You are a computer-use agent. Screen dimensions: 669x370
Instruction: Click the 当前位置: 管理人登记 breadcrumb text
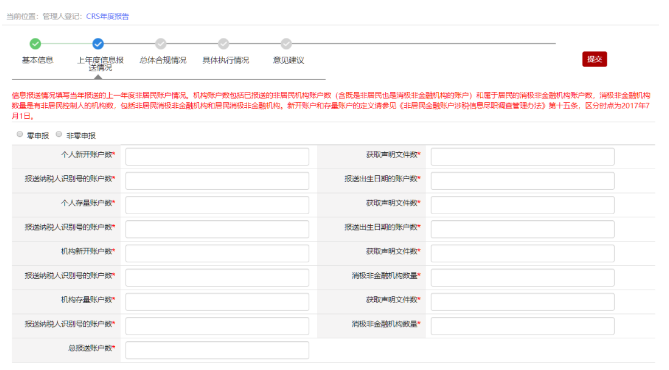[x=45, y=16]
